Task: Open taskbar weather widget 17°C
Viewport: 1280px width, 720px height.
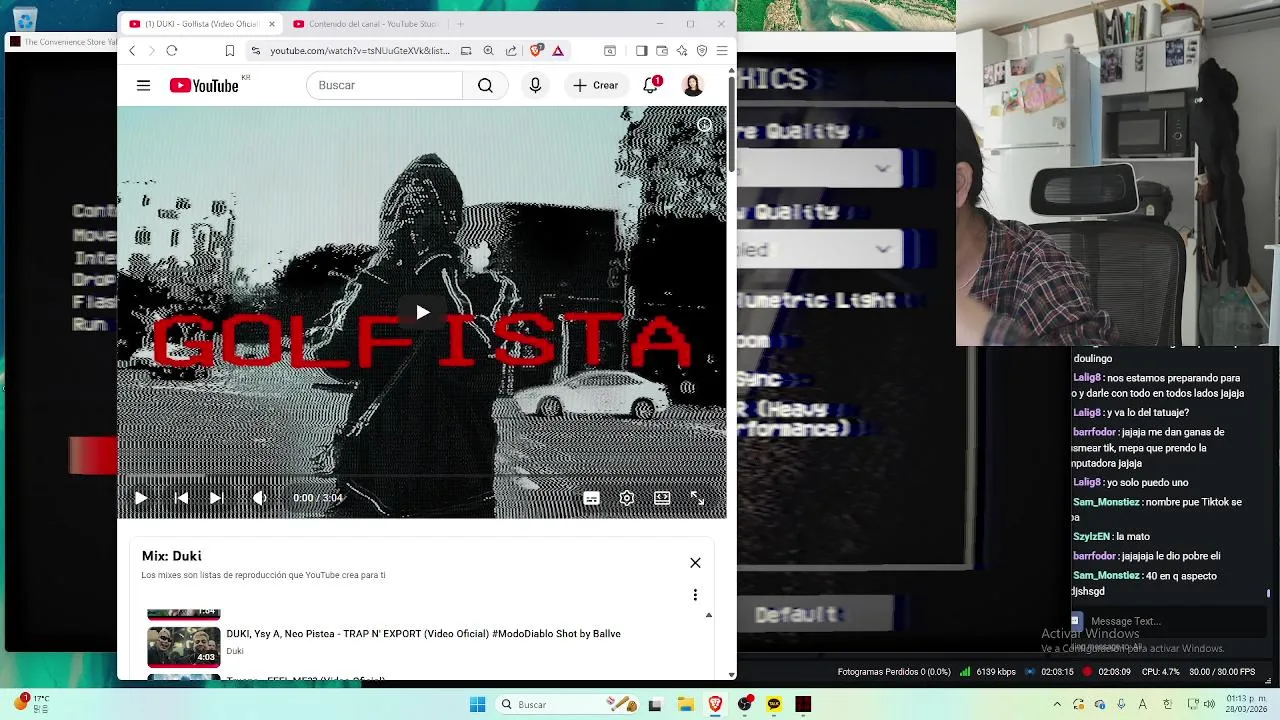Action: pos(30,704)
